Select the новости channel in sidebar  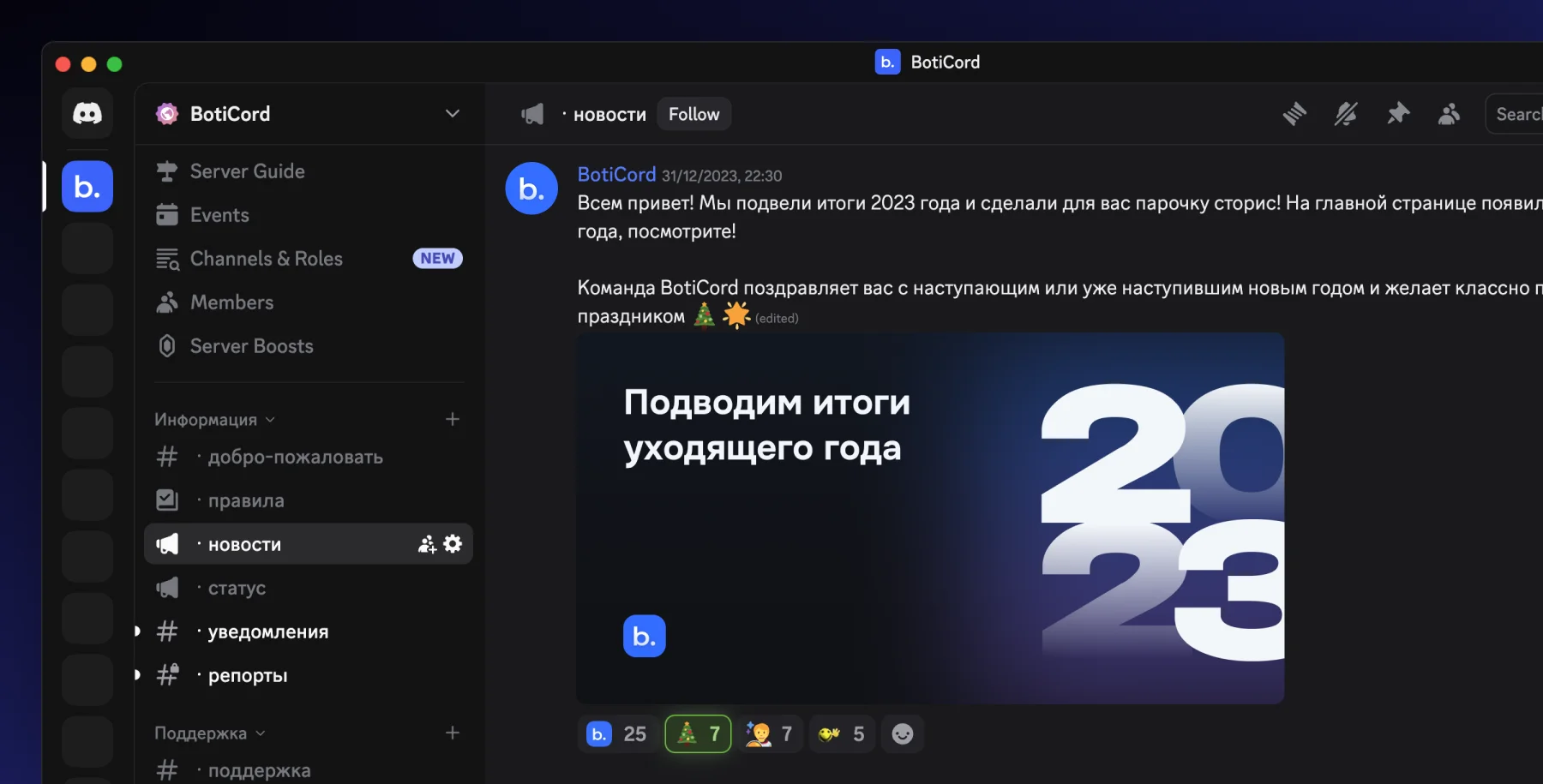point(309,544)
